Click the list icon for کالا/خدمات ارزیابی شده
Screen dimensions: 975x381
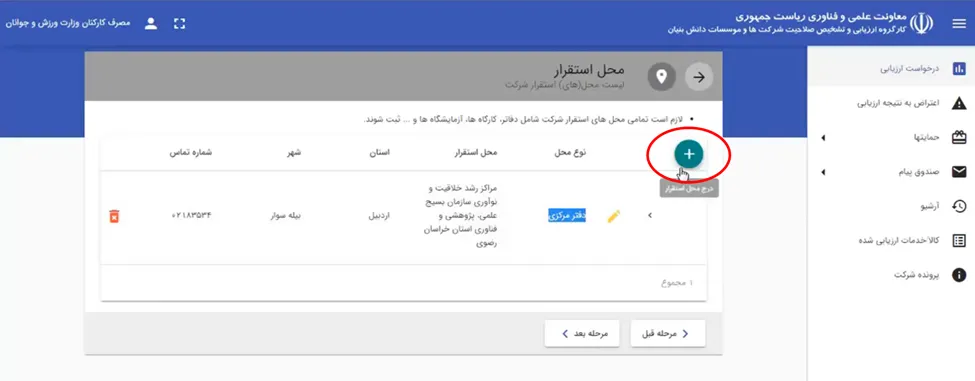[x=959, y=241]
